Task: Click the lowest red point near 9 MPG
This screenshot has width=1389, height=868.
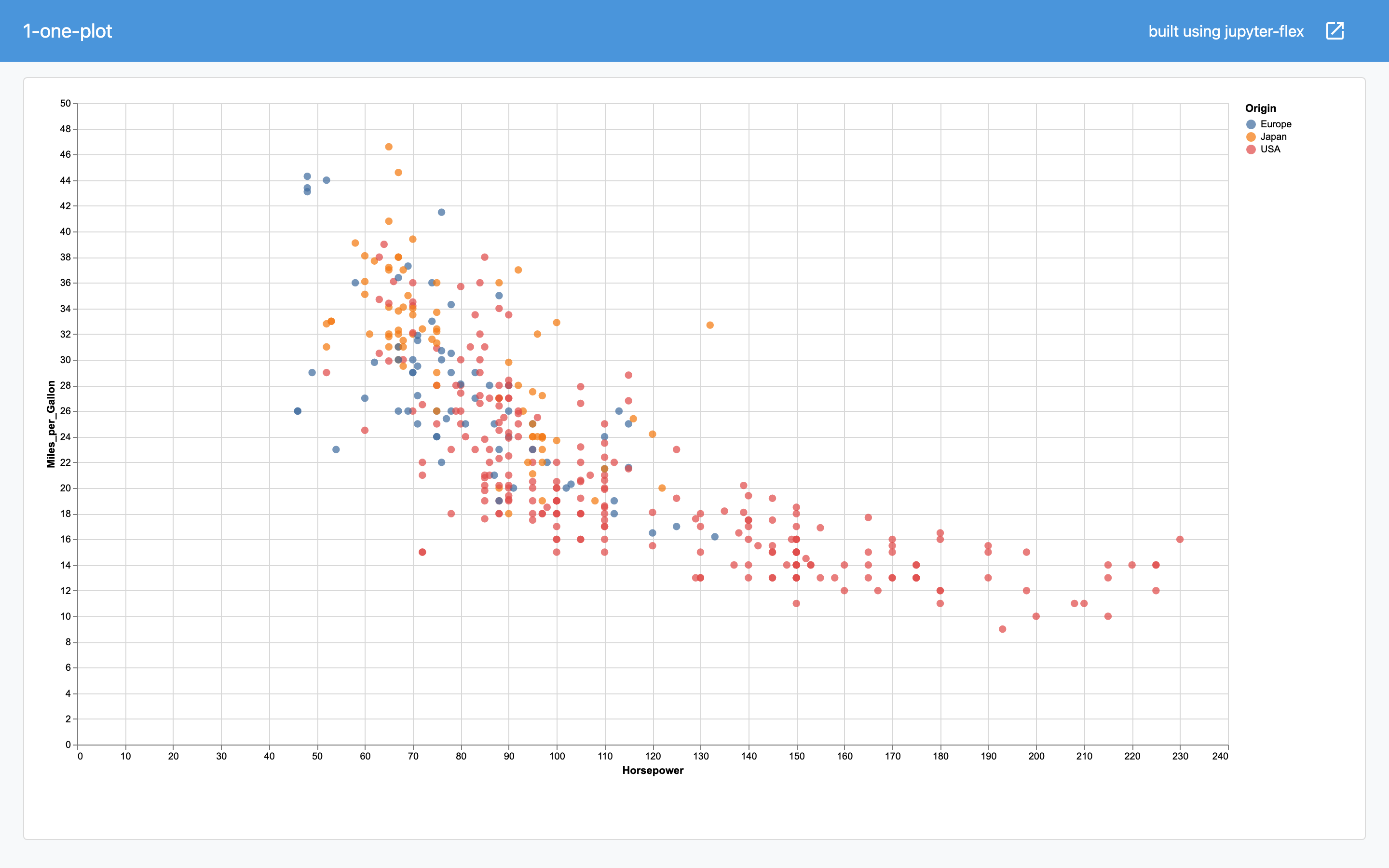Action: click(1002, 629)
